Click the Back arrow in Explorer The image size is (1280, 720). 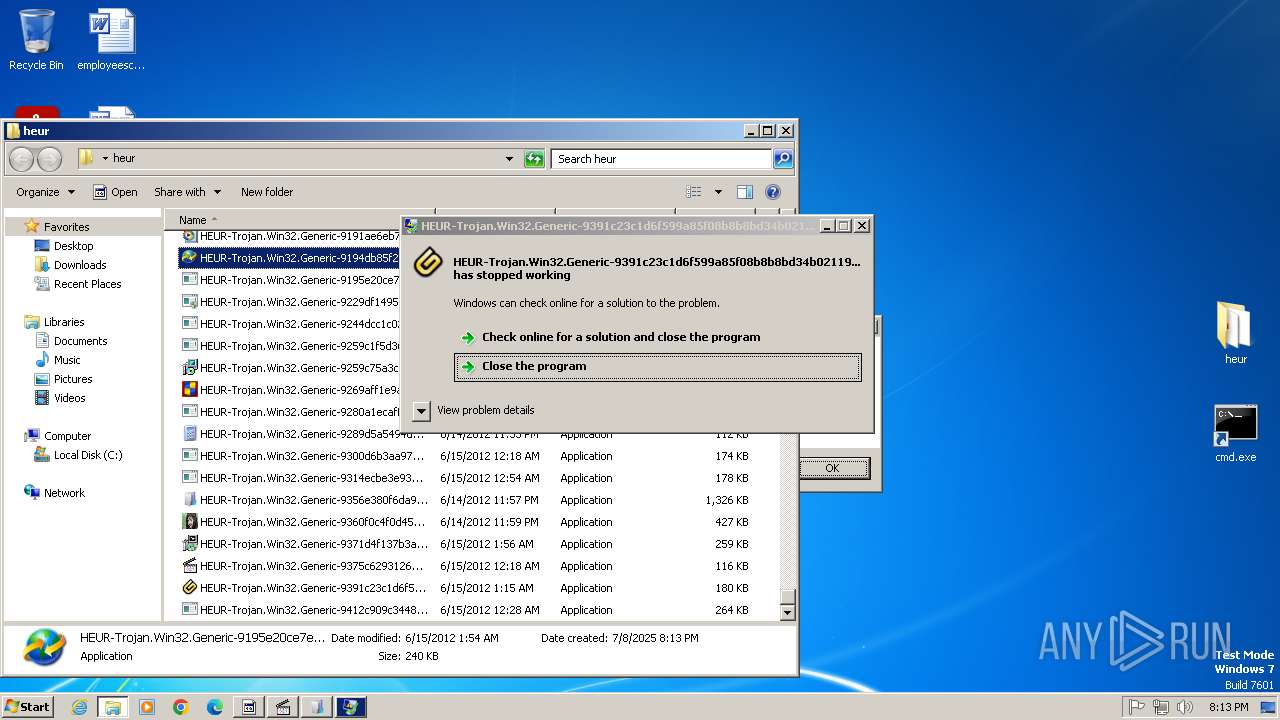22,159
